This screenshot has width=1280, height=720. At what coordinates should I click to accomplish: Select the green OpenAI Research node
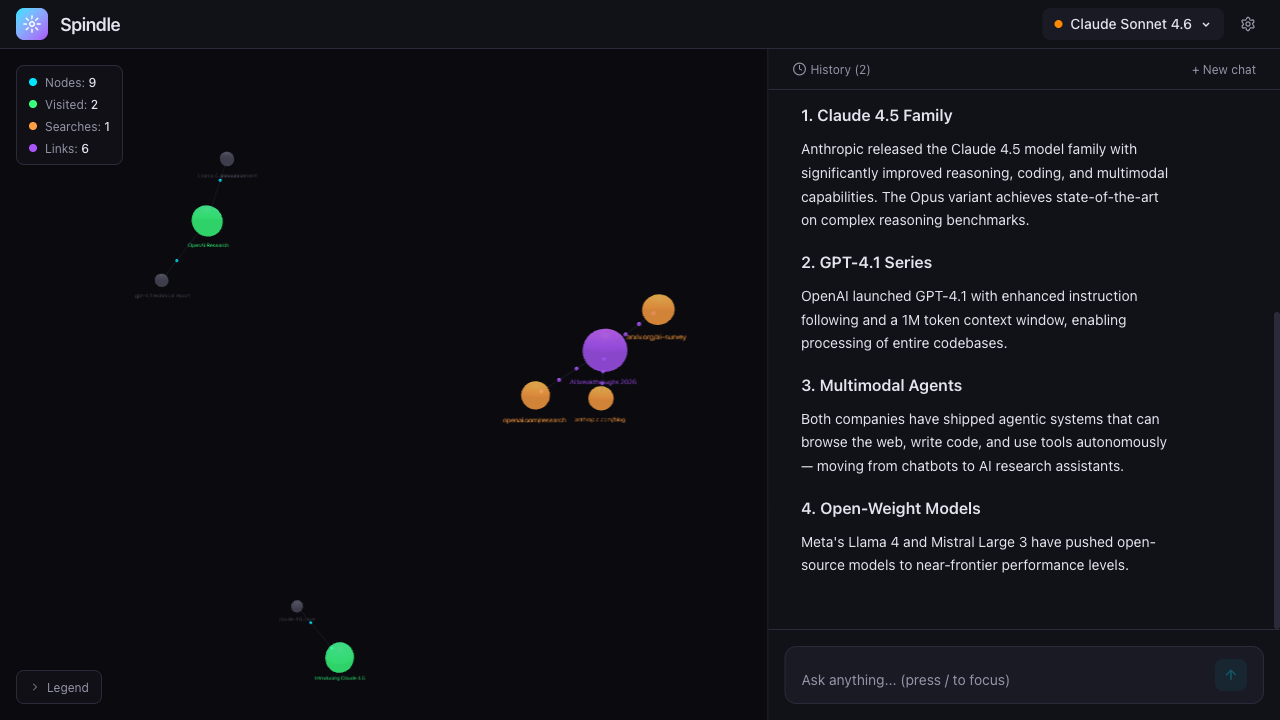207,221
